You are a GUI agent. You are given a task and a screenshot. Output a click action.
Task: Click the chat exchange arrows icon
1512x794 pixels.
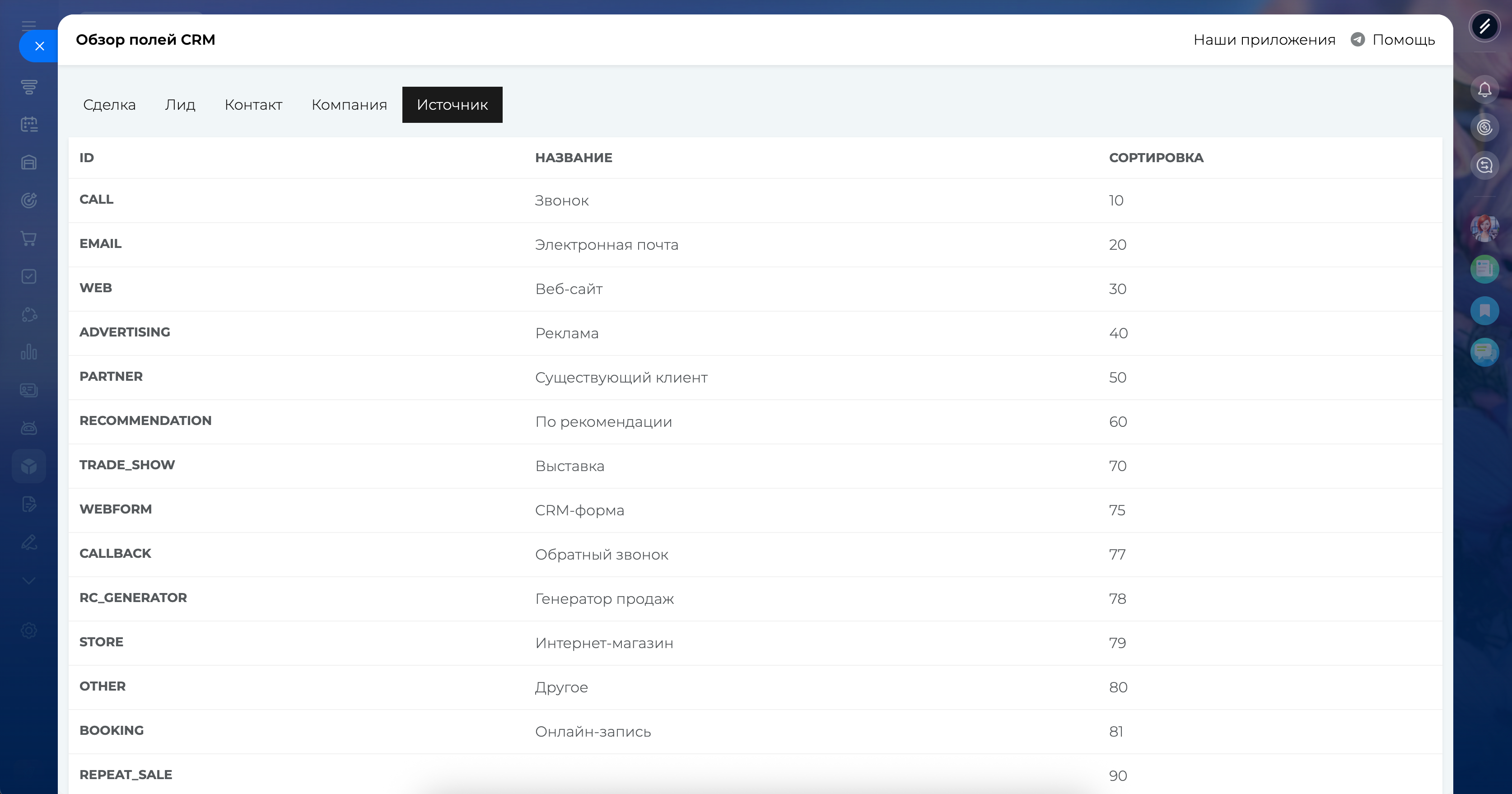pos(1484,165)
